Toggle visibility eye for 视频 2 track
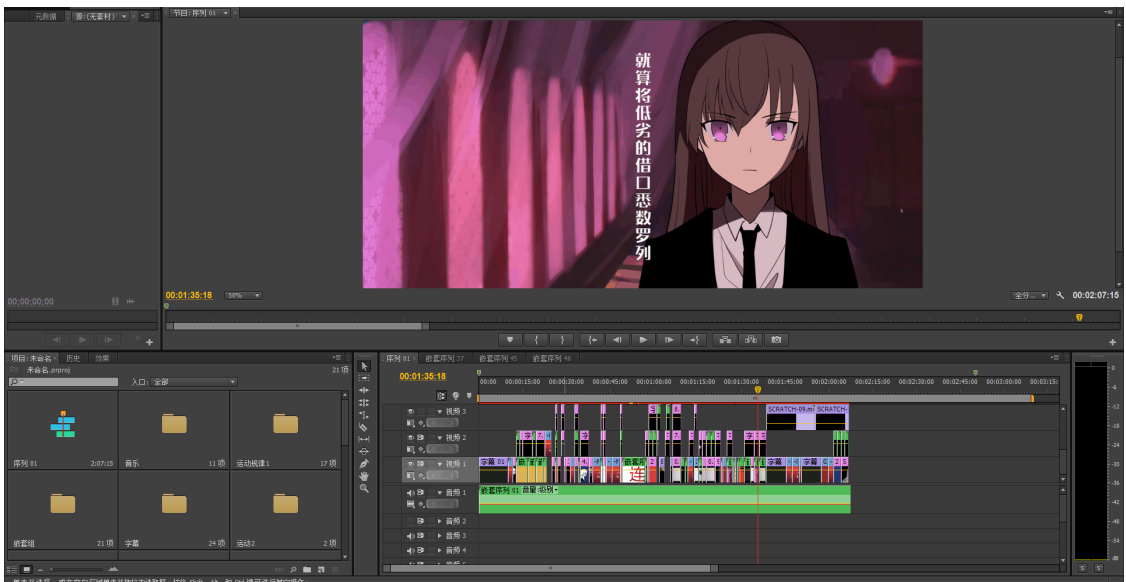Image resolution: width=1126 pixels, height=582 pixels. pos(411,437)
